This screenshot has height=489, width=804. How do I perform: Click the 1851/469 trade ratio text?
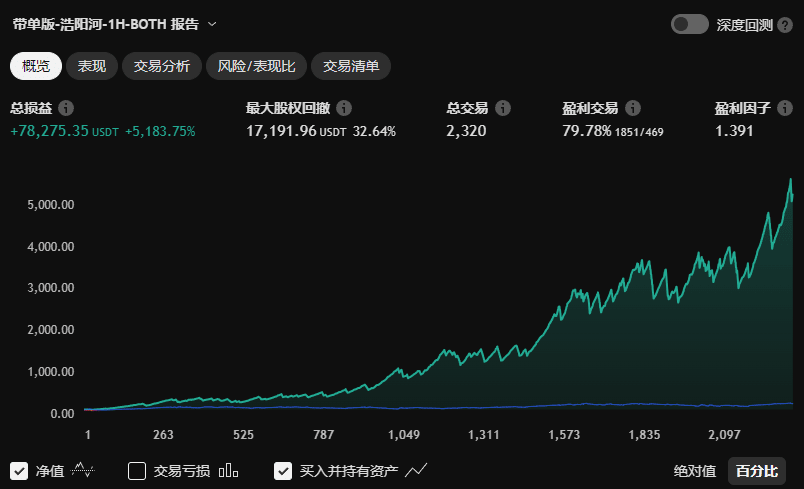639,132
